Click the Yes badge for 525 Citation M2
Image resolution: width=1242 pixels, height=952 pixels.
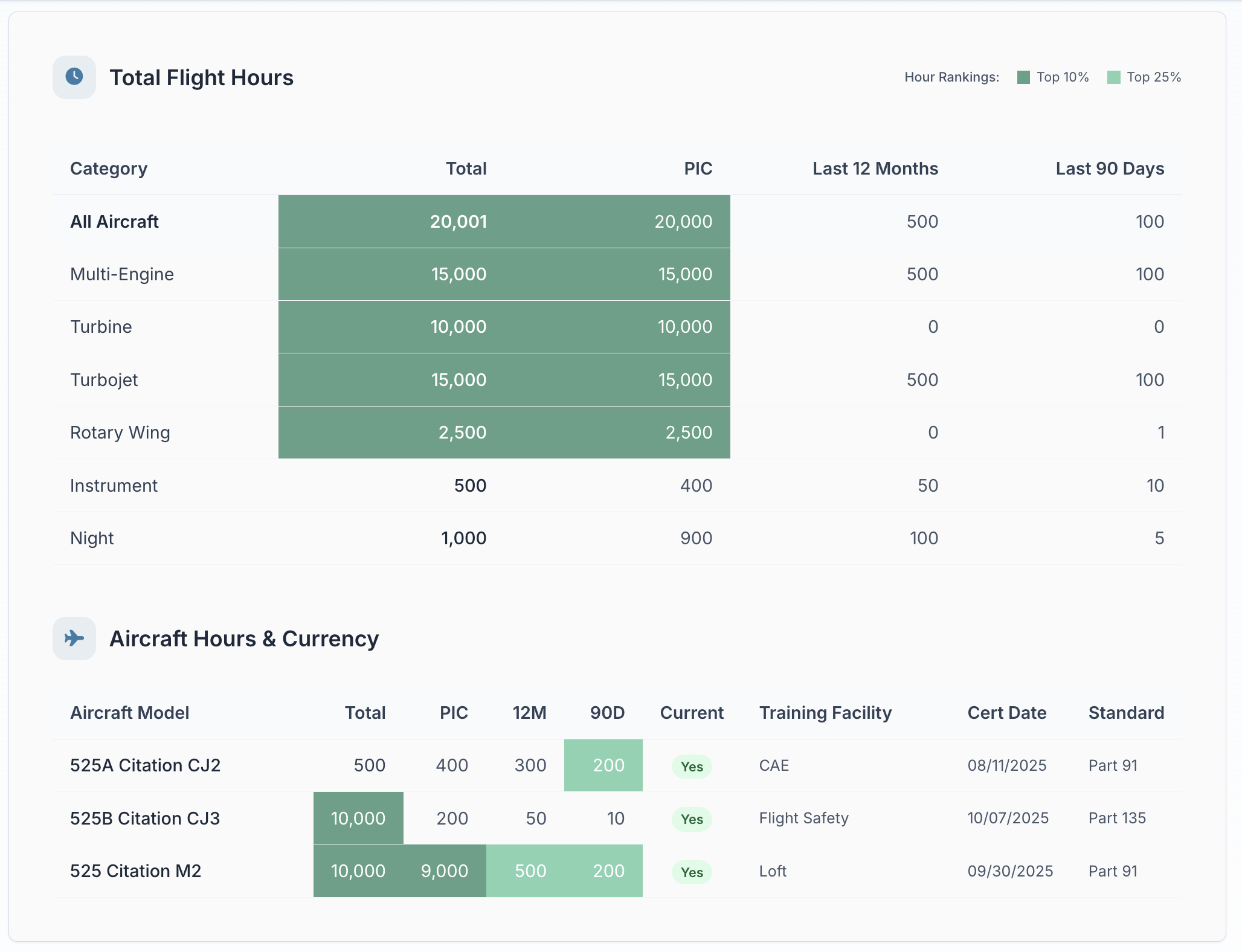(x=692, y=872)
